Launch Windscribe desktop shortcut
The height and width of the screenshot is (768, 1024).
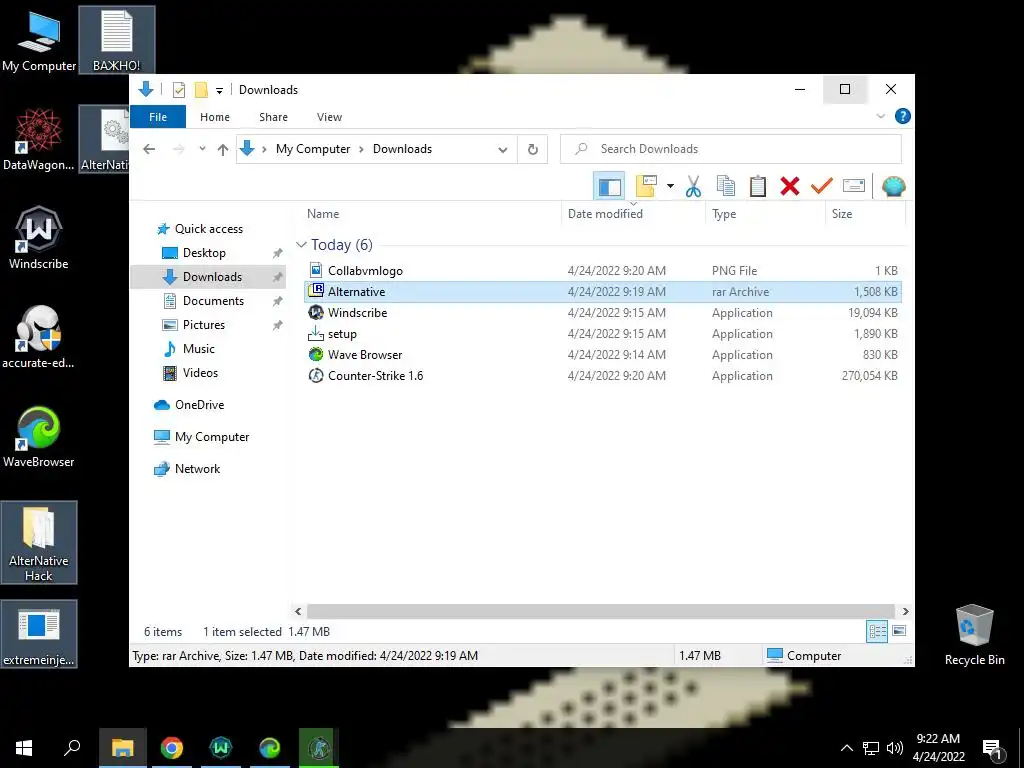39,238
